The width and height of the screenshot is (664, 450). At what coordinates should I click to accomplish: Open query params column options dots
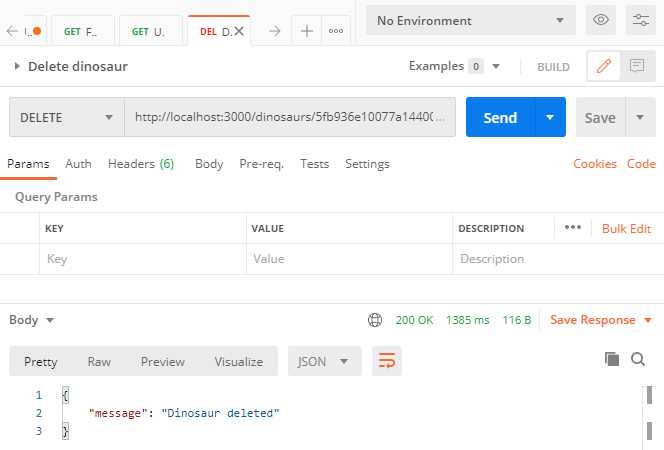point(573,228)
